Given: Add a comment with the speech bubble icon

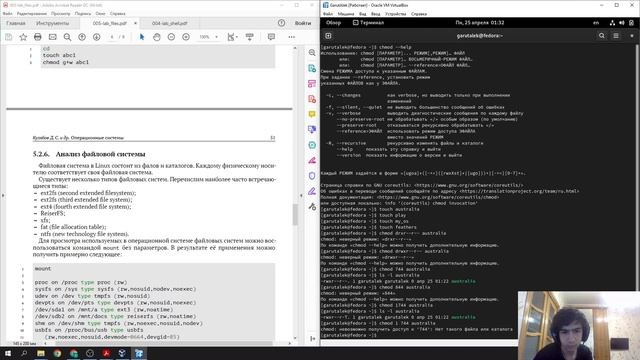Looking at the screenshot, I should click(x=271, y=37).
